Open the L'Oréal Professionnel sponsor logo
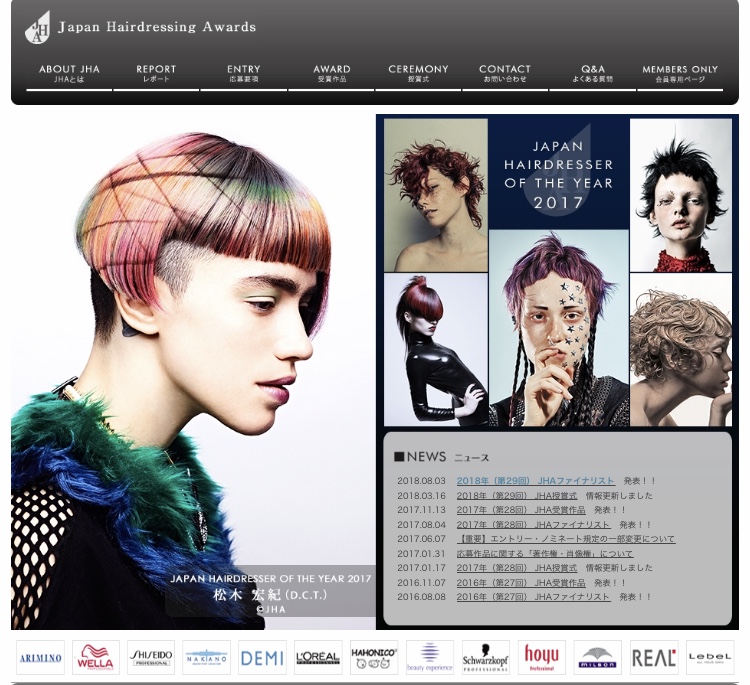Viewport: 750px width, 685px height. tap(318, 657)
